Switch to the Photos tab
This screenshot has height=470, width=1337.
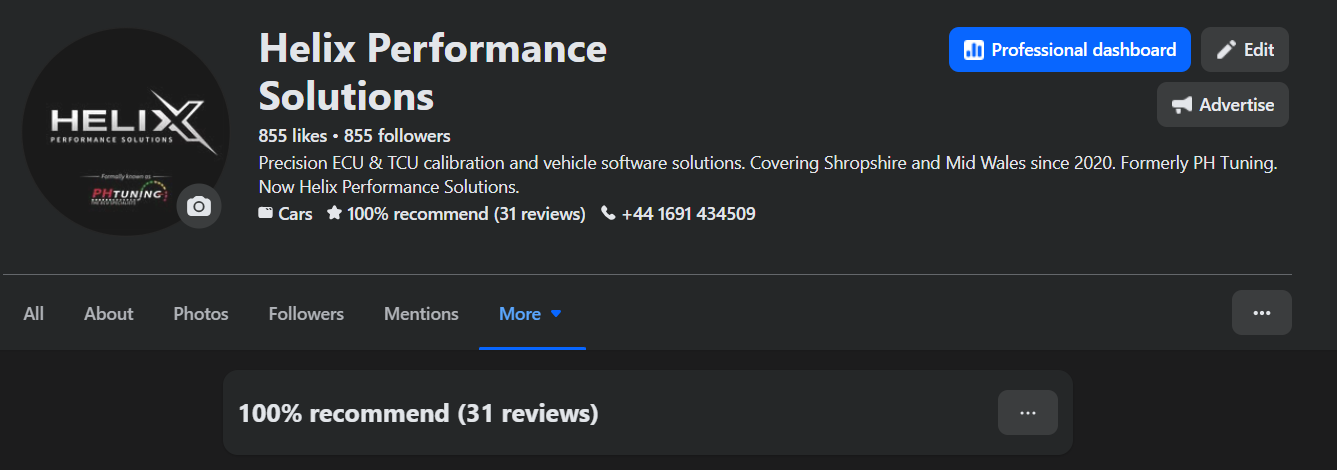click(x=201, y=313)
